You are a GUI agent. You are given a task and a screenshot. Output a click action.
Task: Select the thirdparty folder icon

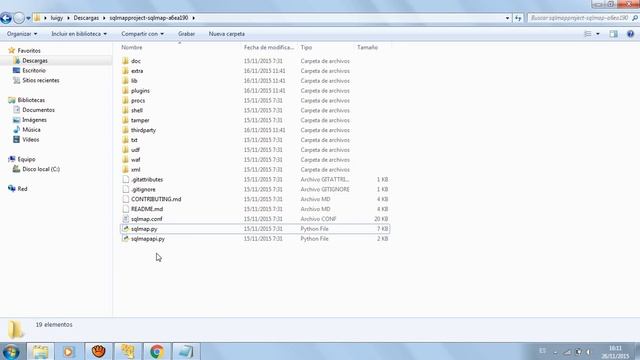tap(125, 130)
